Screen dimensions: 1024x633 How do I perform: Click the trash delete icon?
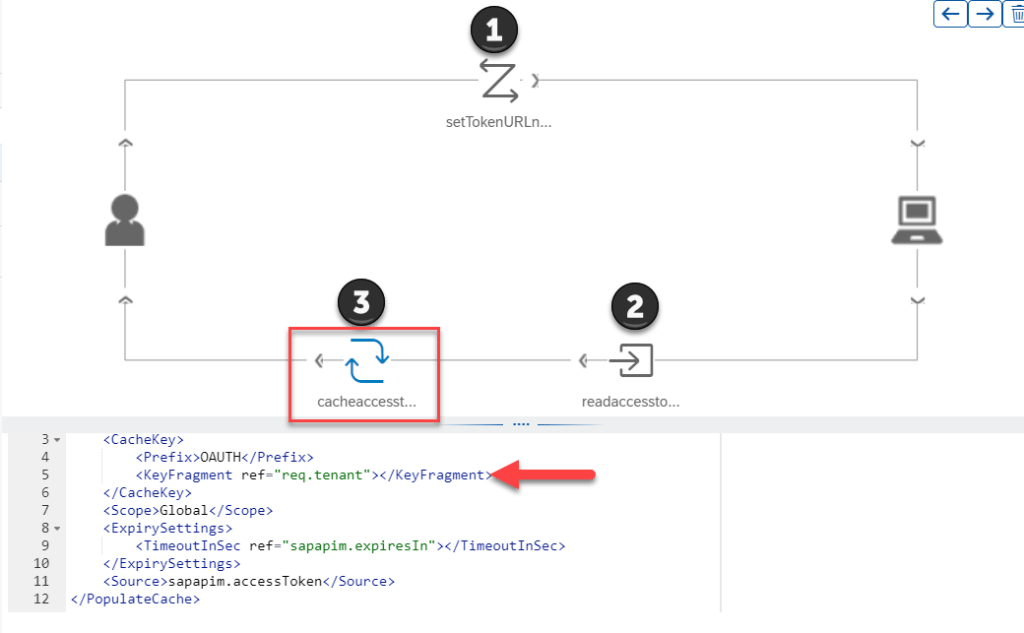coord(1016,13)
